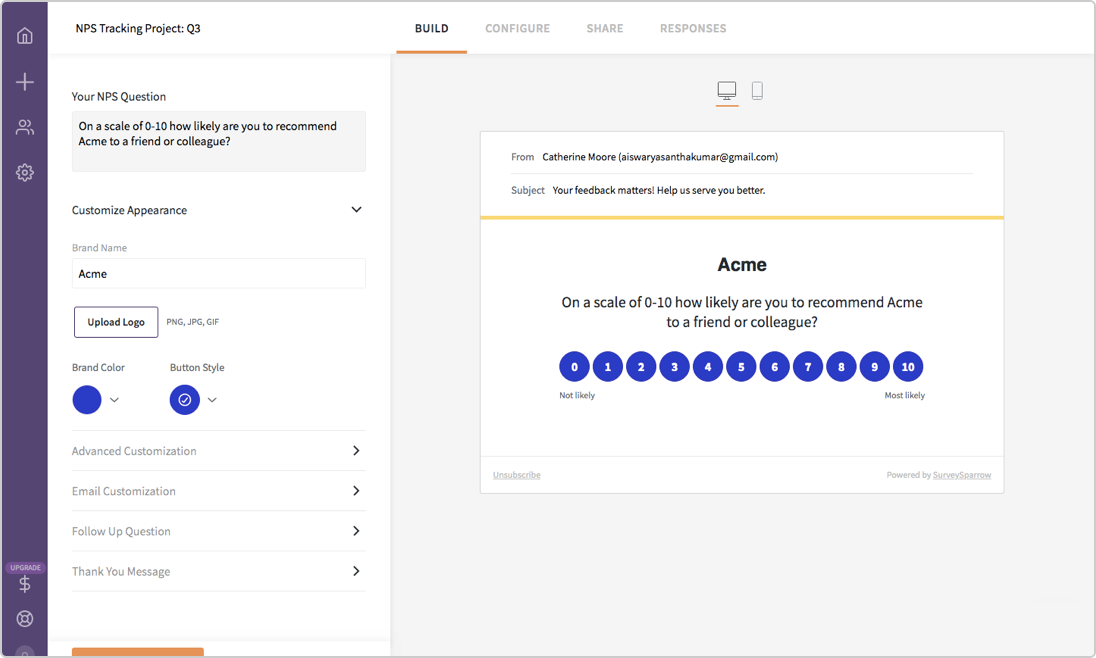Select score 10 labeled Most likely
The image size is (1096, 658).
click(x=908, y=366)
